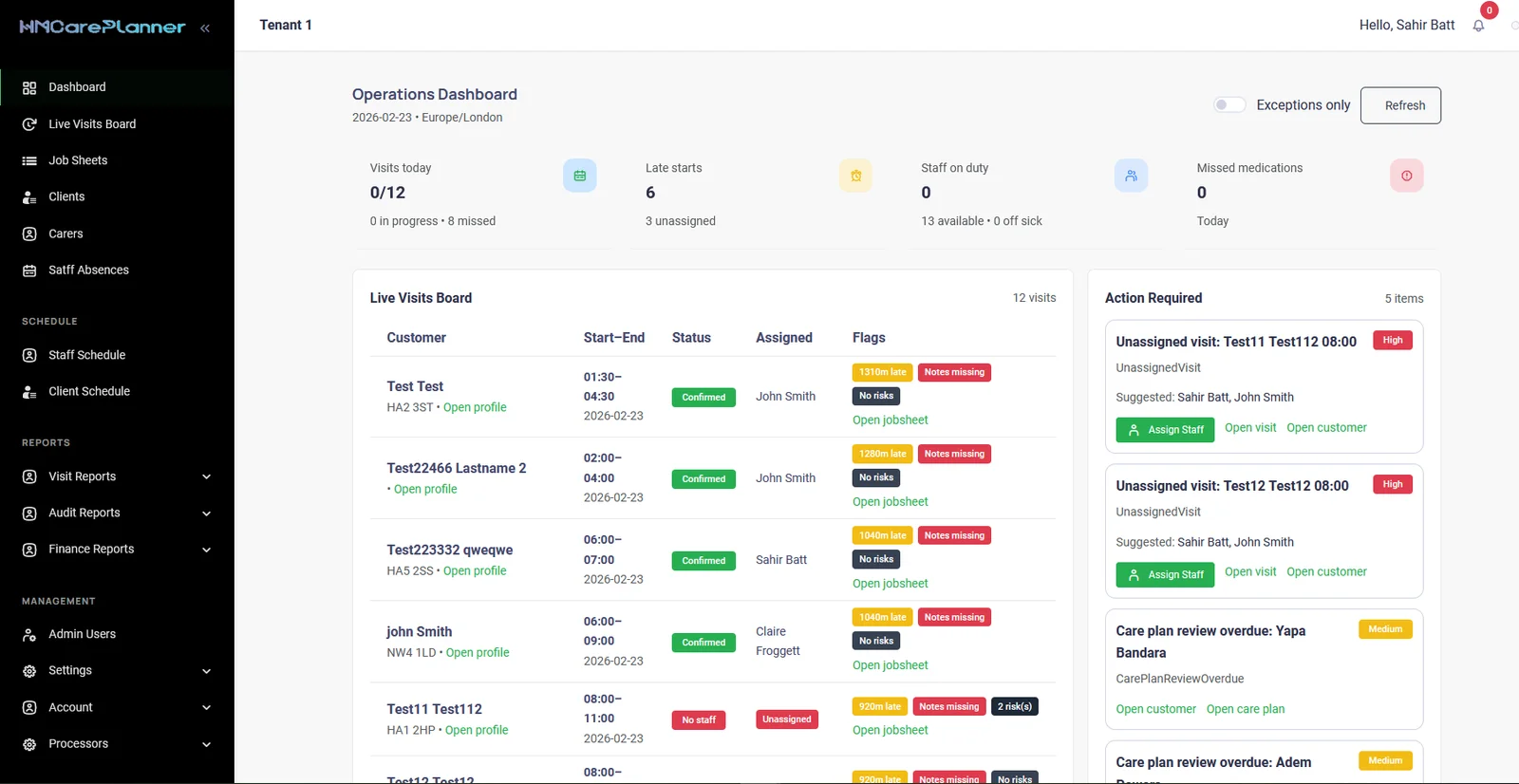
Task: Click the Customer column header
Action: pos(416,338)
